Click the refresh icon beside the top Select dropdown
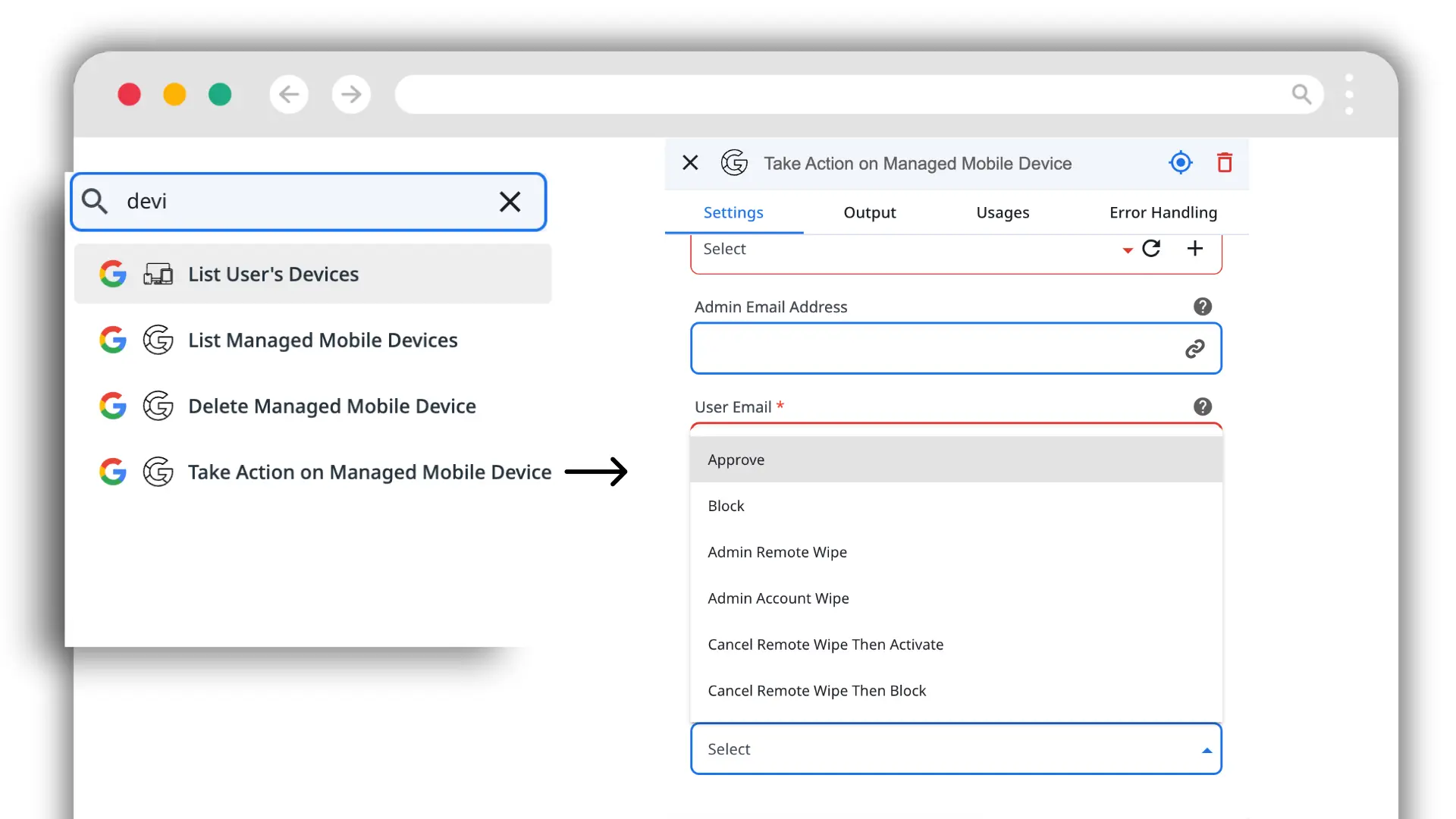Viewport: 1456px width, 819px height. [x=1151, y=248]
